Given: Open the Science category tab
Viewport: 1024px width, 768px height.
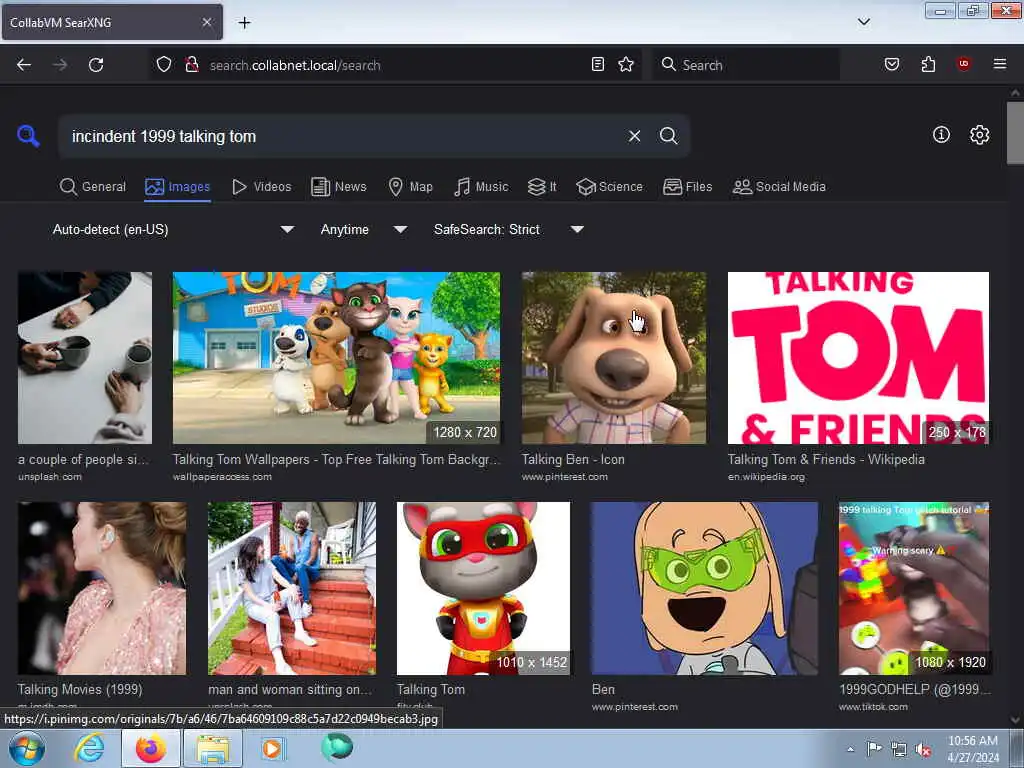Looking at the screenshot, I should pos(610,187).
